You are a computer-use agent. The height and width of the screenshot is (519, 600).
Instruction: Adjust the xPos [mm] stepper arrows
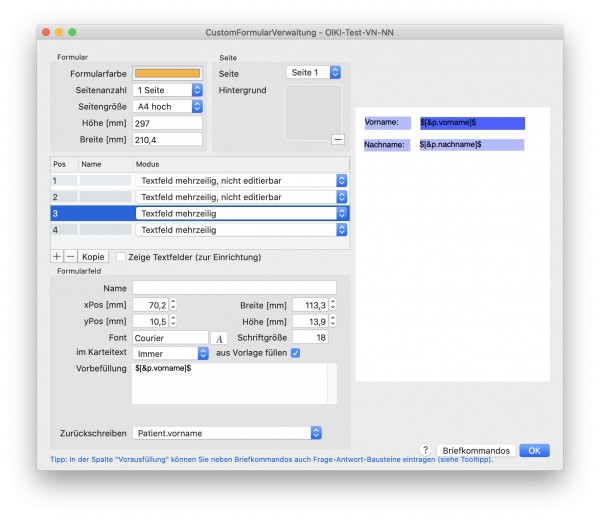coord(173,305)
